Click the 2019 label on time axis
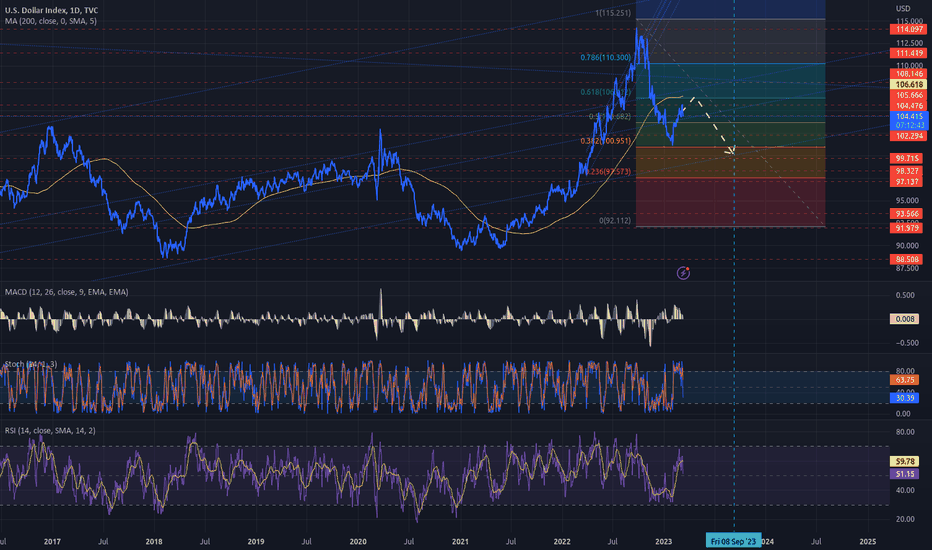This screenshot has height=550, width=932. click(256, 542)
